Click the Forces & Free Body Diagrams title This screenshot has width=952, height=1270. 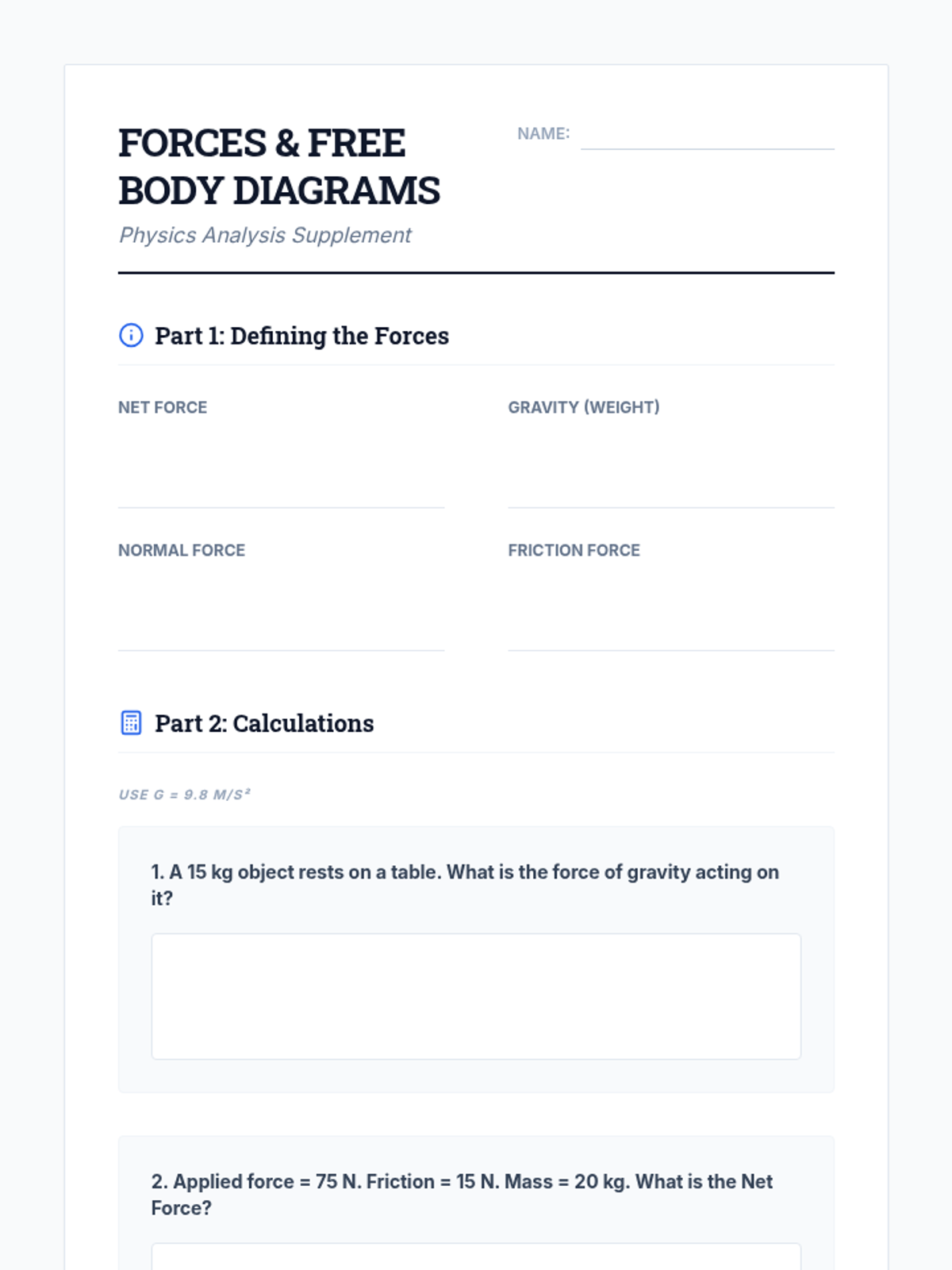tap(279, 167)
